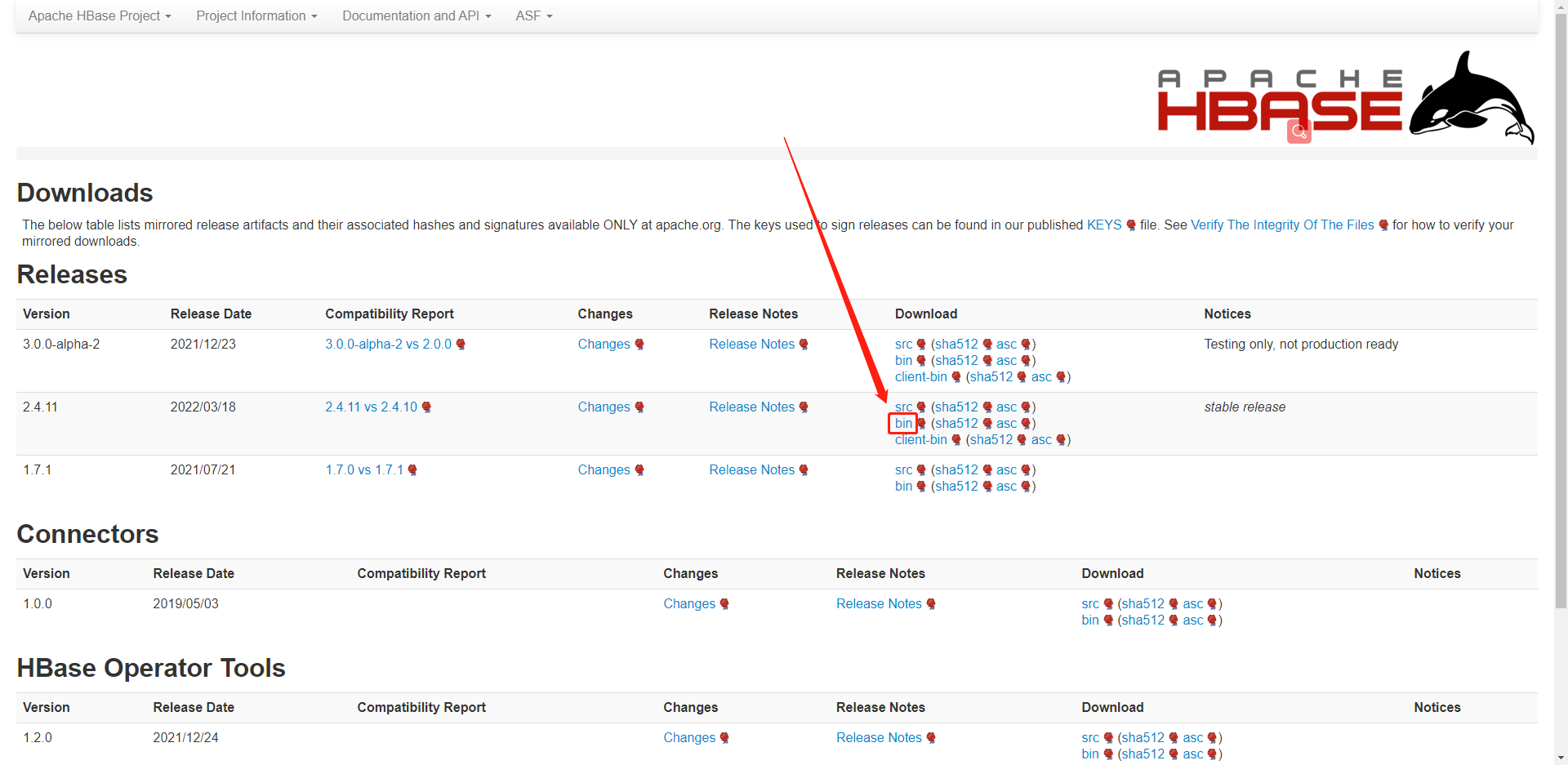Open Operator Tools 1.2.0 Release Notes

(x=879, y=737)
